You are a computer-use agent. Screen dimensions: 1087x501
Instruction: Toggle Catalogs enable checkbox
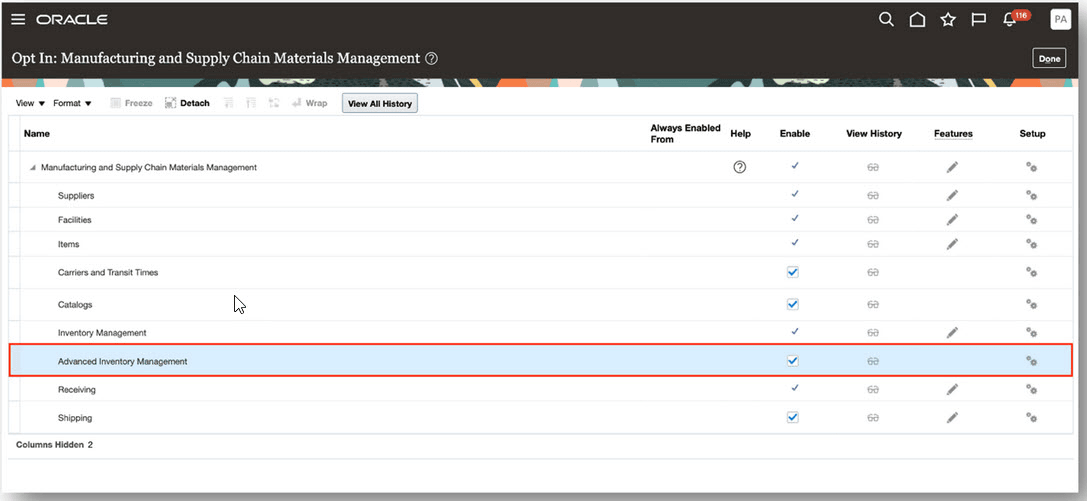793,304
